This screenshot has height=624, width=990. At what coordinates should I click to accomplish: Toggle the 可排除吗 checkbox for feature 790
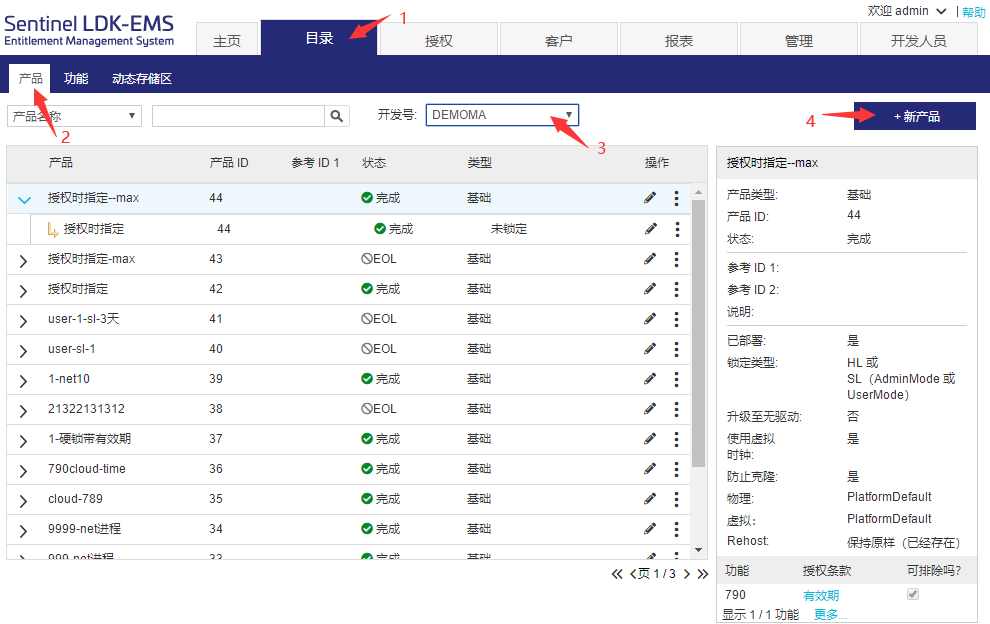[x=912, y=595]
